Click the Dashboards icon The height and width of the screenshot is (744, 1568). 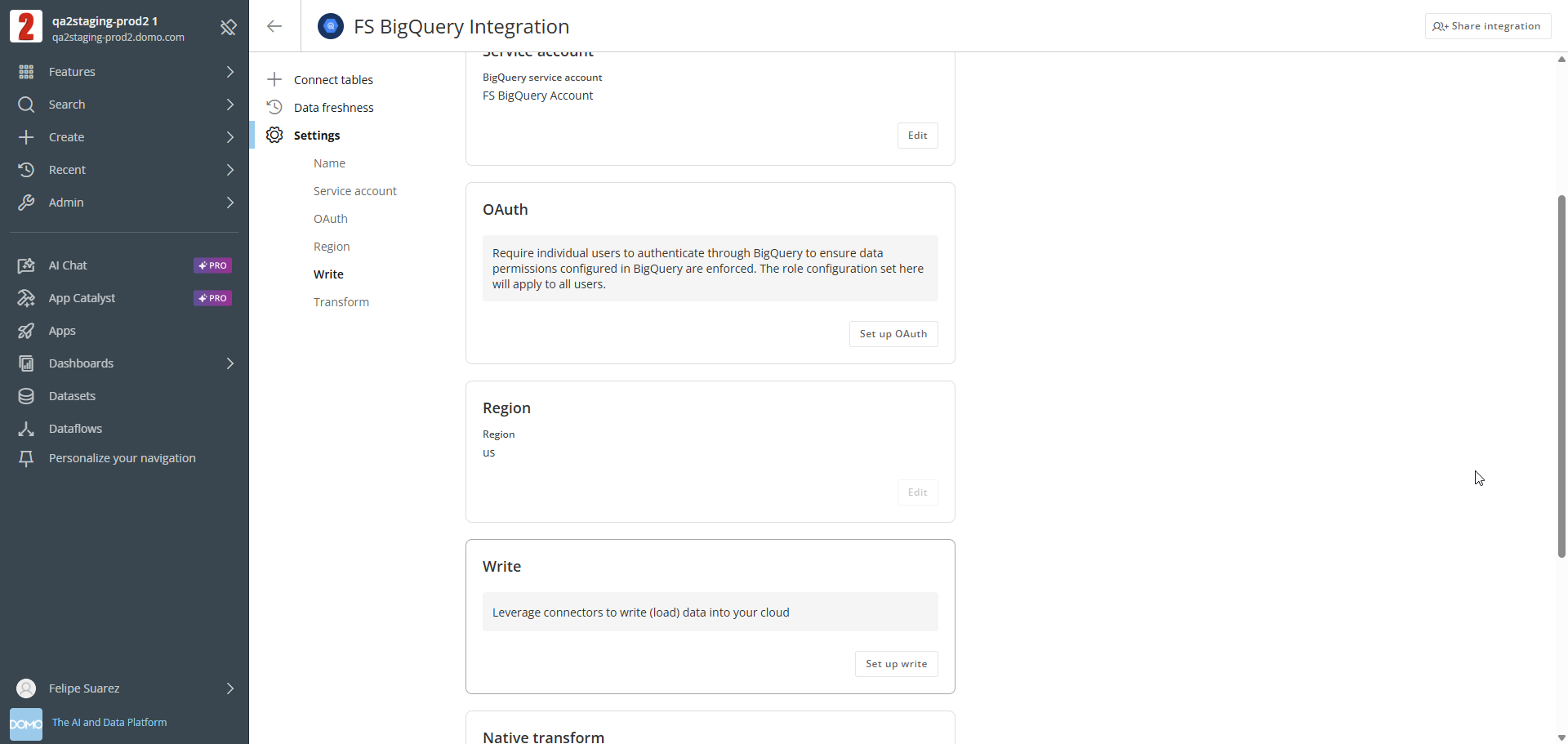(x=26, y=363)
